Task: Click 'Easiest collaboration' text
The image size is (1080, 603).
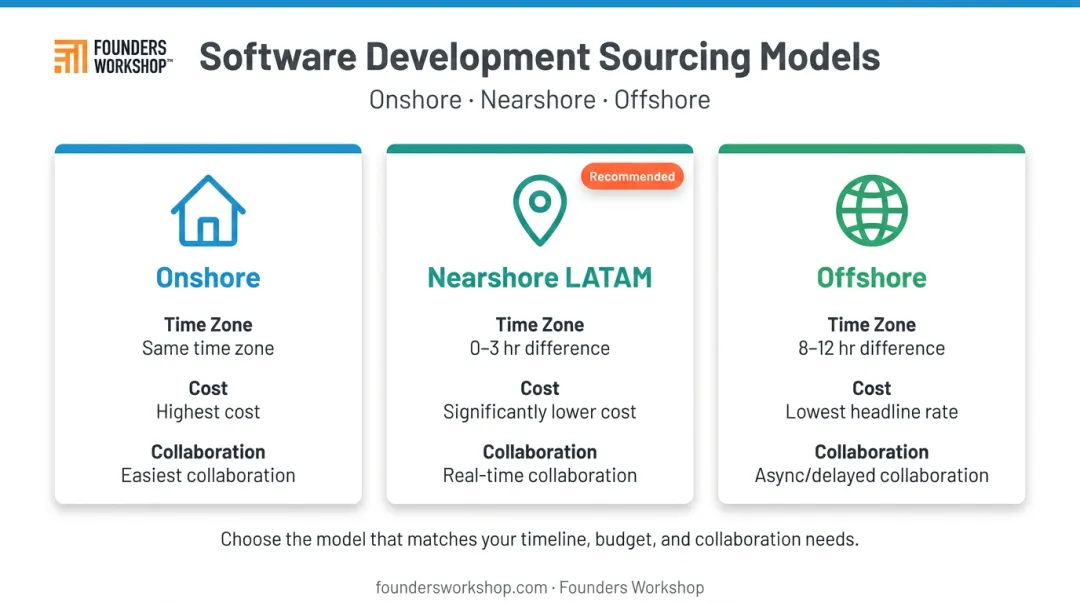Action: click(x=208, y=476)
